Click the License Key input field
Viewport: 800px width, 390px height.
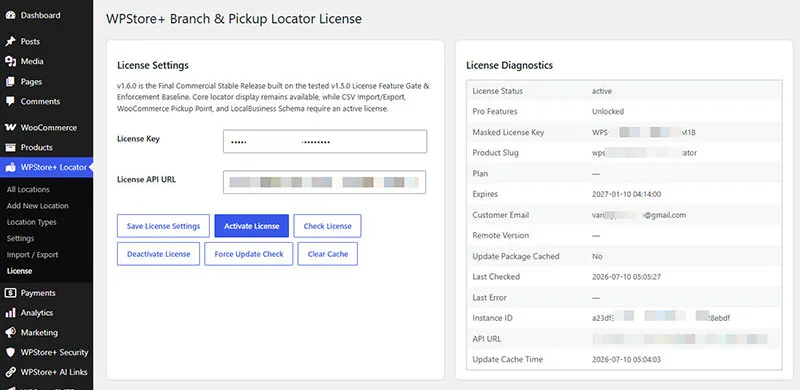[325, 141]
